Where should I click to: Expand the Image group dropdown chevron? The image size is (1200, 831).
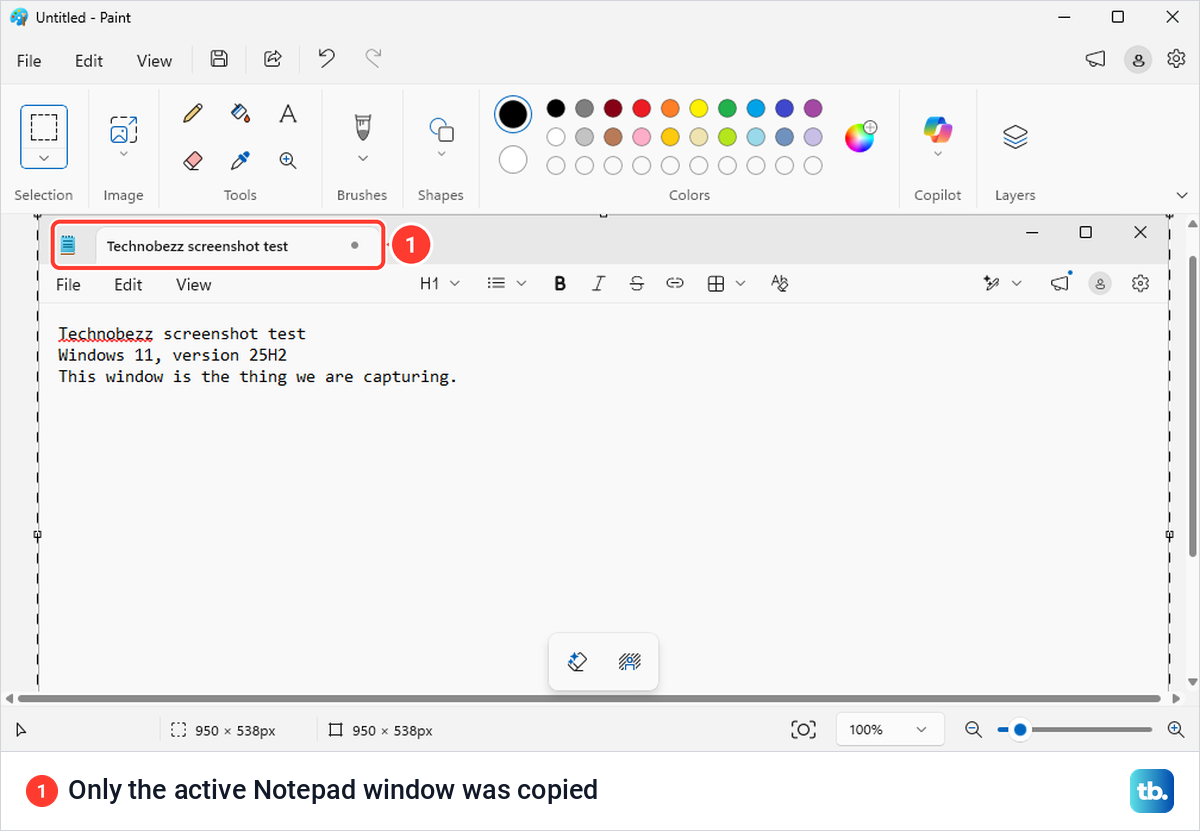click(124, 154)
